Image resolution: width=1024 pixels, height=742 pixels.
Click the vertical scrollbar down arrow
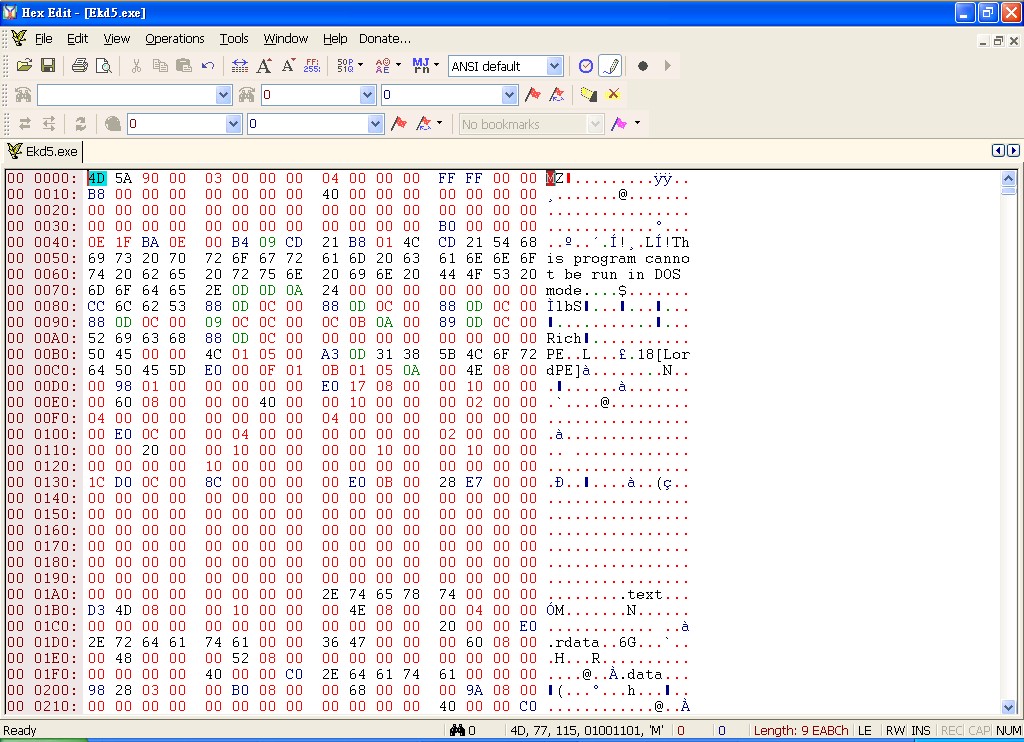point(1008,707)
